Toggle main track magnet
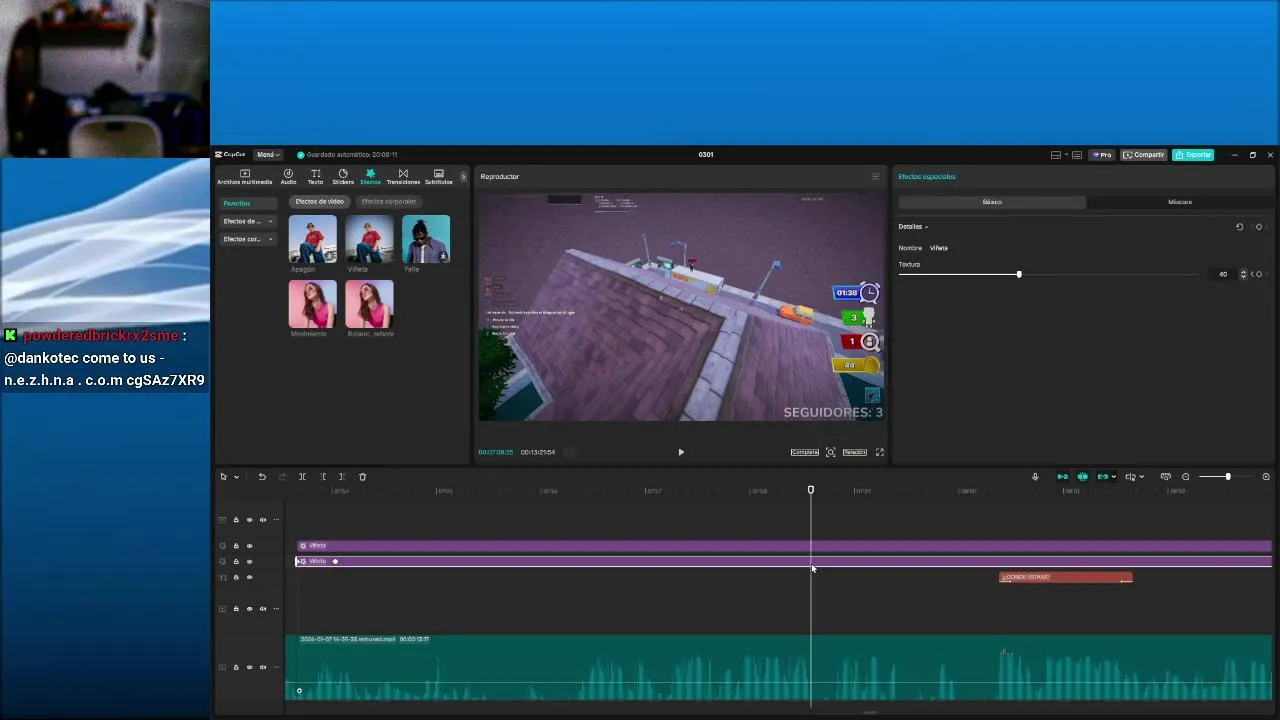The height and width of the screenshot is (720, 1280). [x=1062, y=477]
